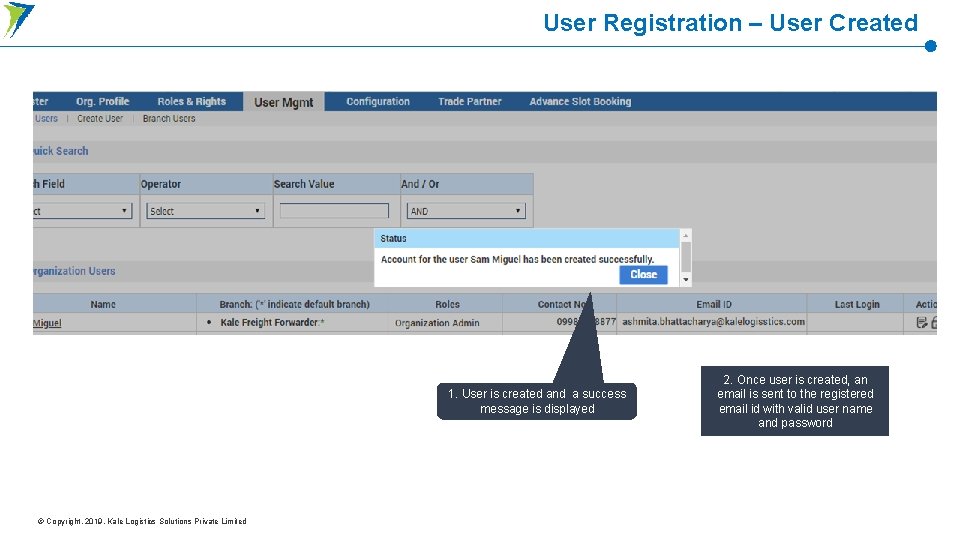The width and height of the screenshot is (960, 540).
Task: Click the Roles column header
Action: point(447,304)
